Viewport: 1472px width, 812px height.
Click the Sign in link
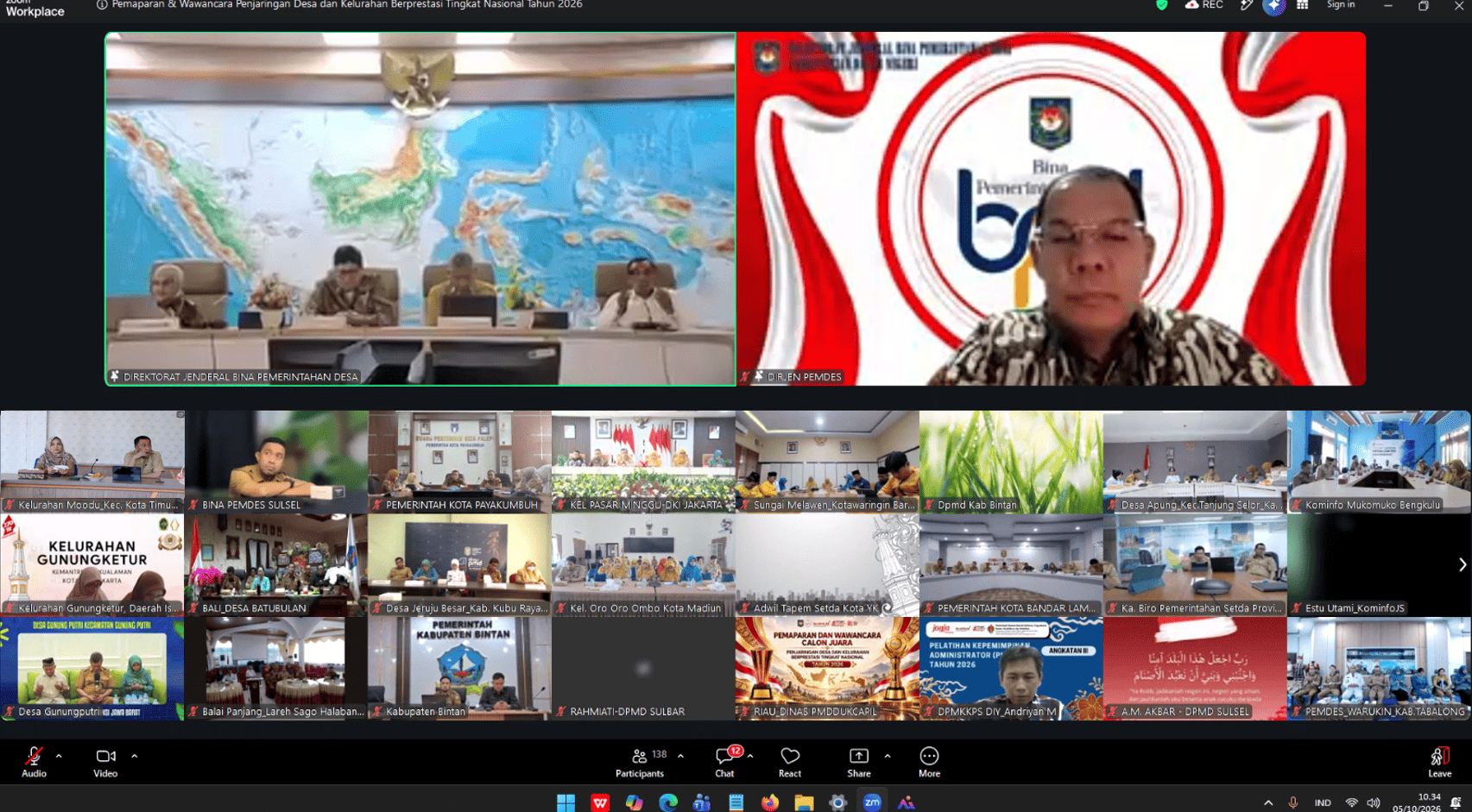click(x=1341, y=5)
